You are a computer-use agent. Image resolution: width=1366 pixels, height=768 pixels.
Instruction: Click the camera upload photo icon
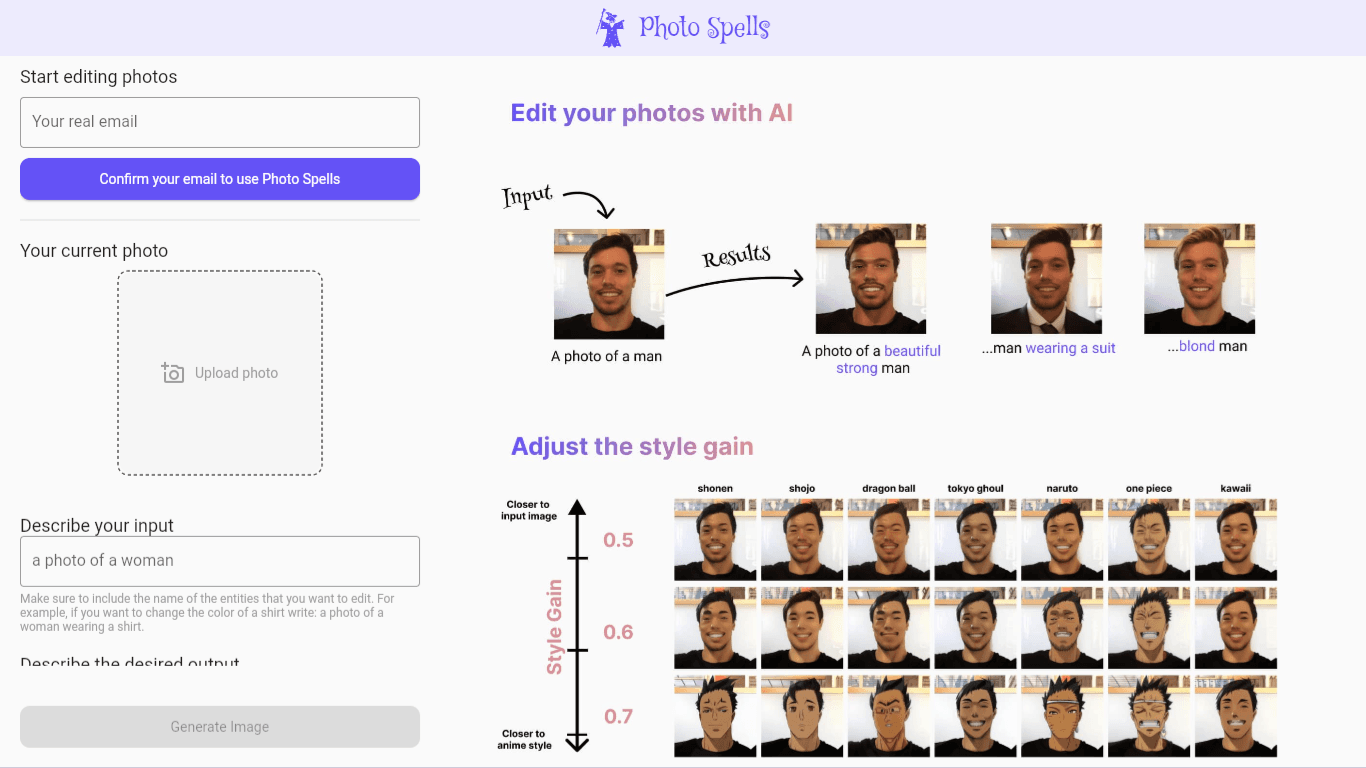tap(173, 373)
